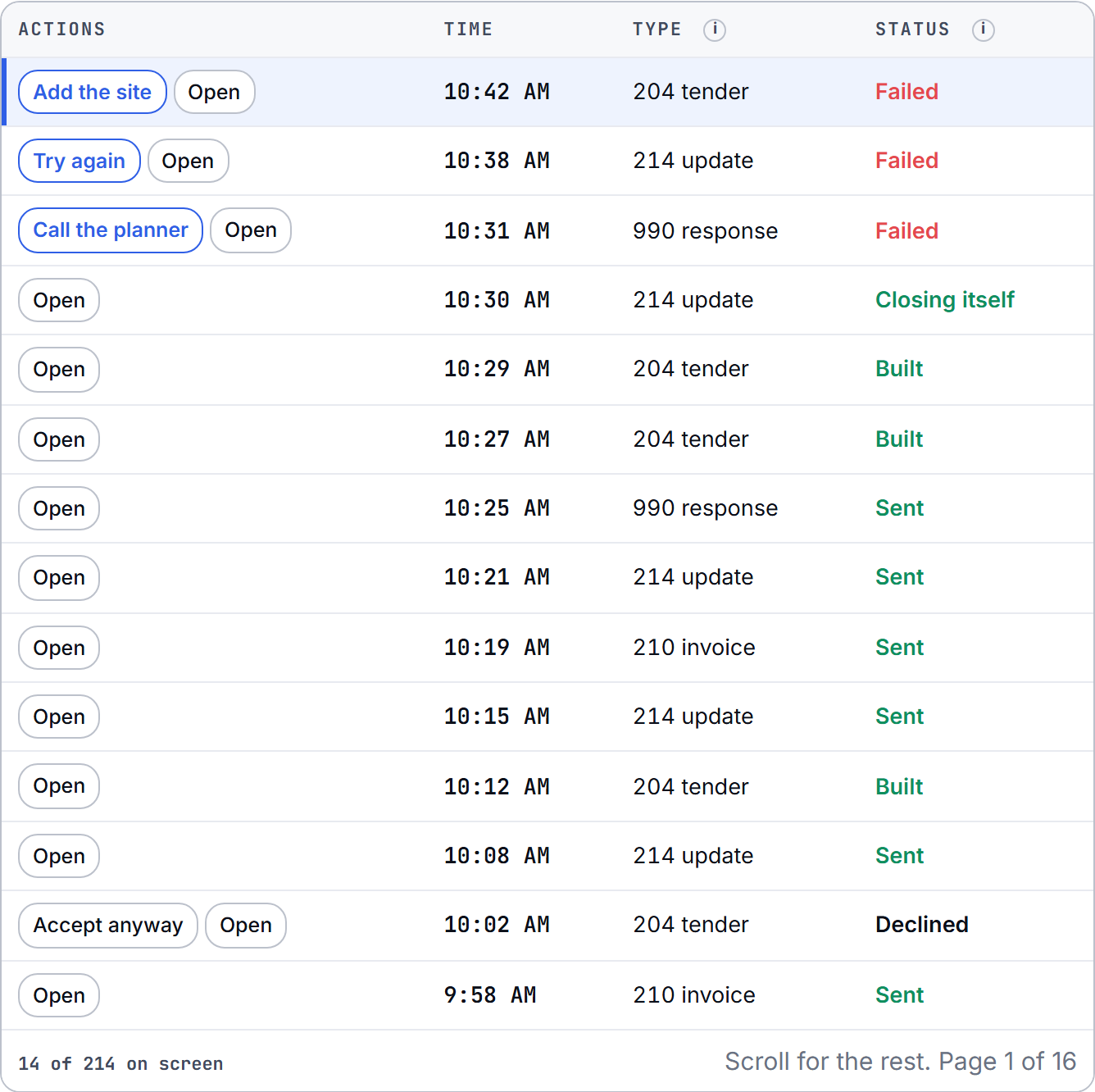This screenshot has width=1095, height=1092.
Task: Open the 10:38 AM failed 214 update
Action: [188, 161]
